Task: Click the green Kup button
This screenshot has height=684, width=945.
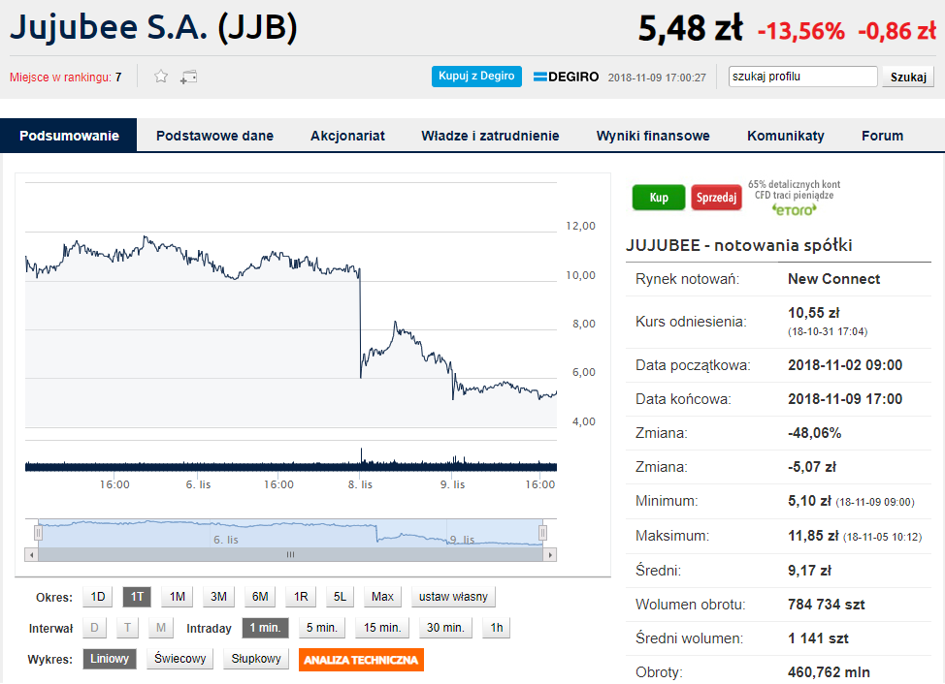Action: 659,198
